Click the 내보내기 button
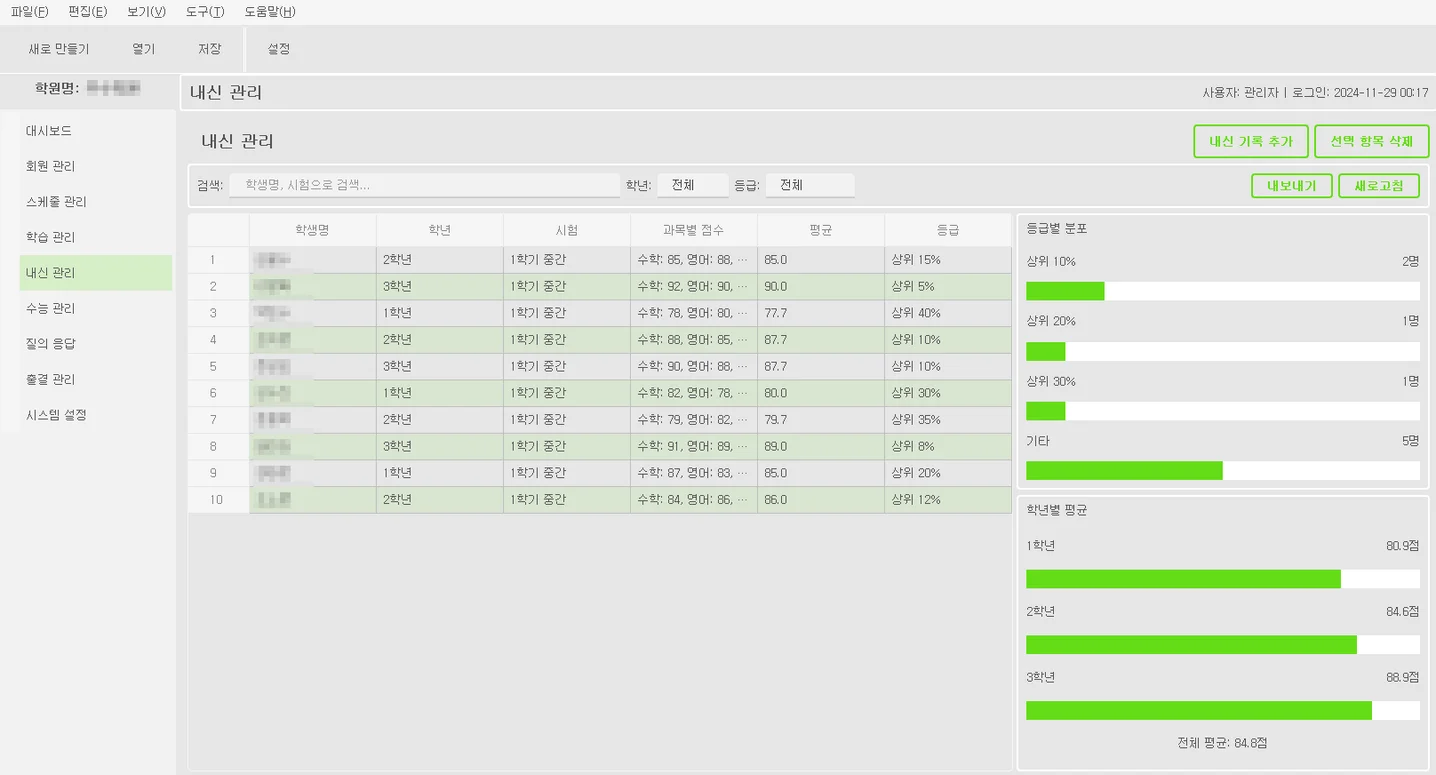The image size is (1436, 775). tap(1291, 186)
